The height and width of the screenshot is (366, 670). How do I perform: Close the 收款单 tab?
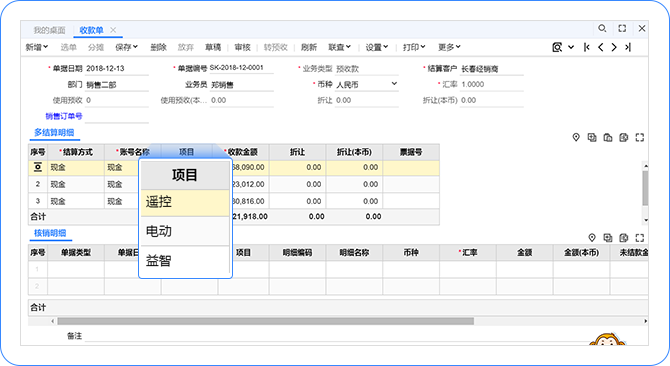coord(113,30)
